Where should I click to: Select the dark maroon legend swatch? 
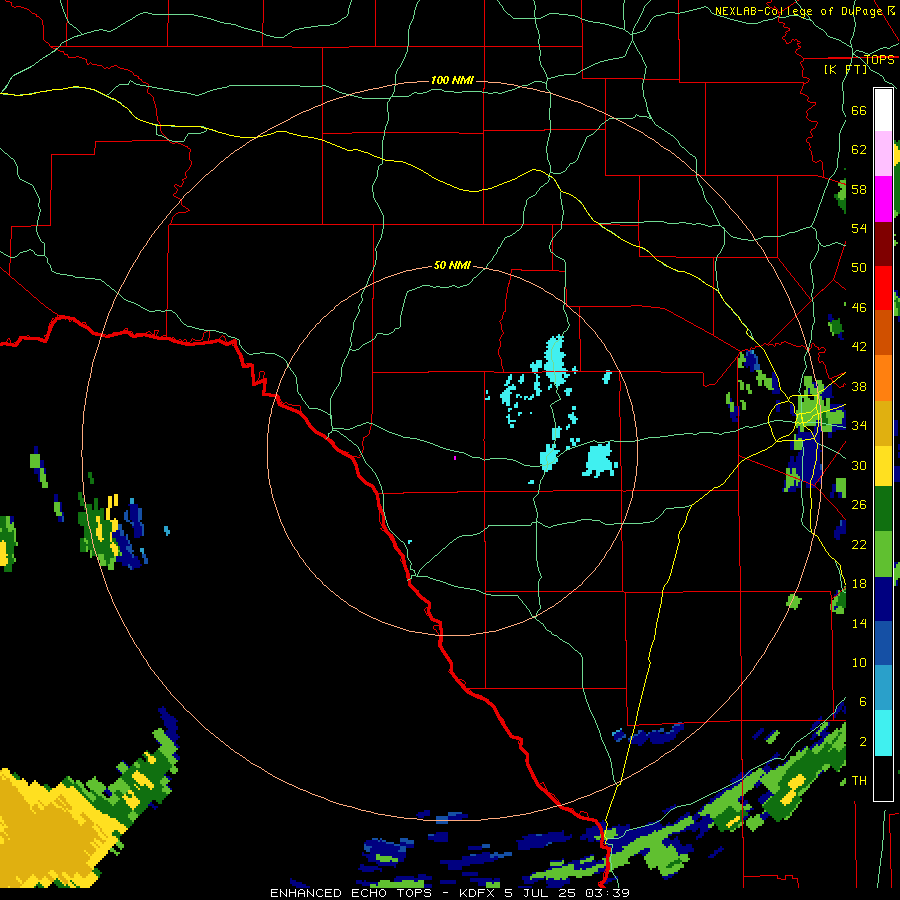point(883,244)
